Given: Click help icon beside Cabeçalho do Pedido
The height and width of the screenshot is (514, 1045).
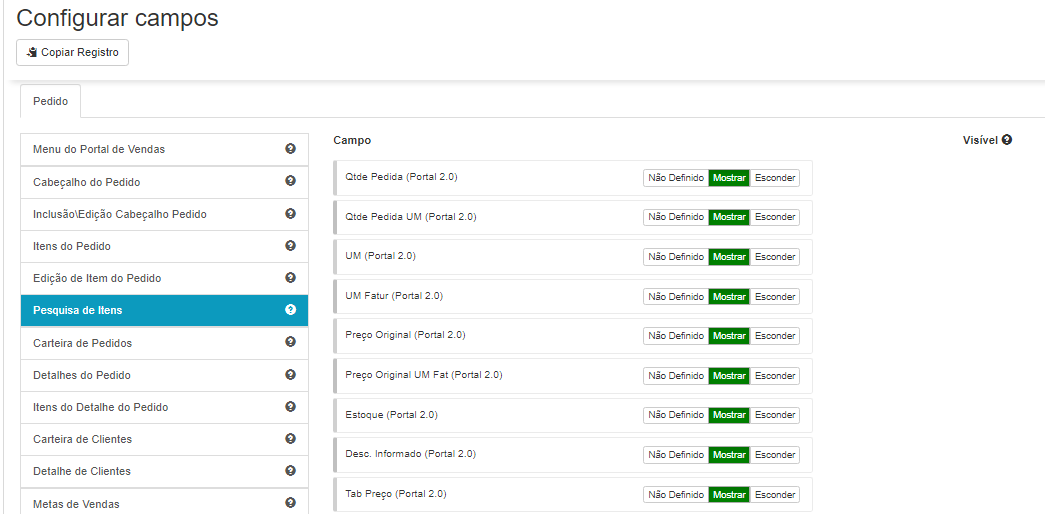Looking at the screenshot, I should (x=290, y=181).
